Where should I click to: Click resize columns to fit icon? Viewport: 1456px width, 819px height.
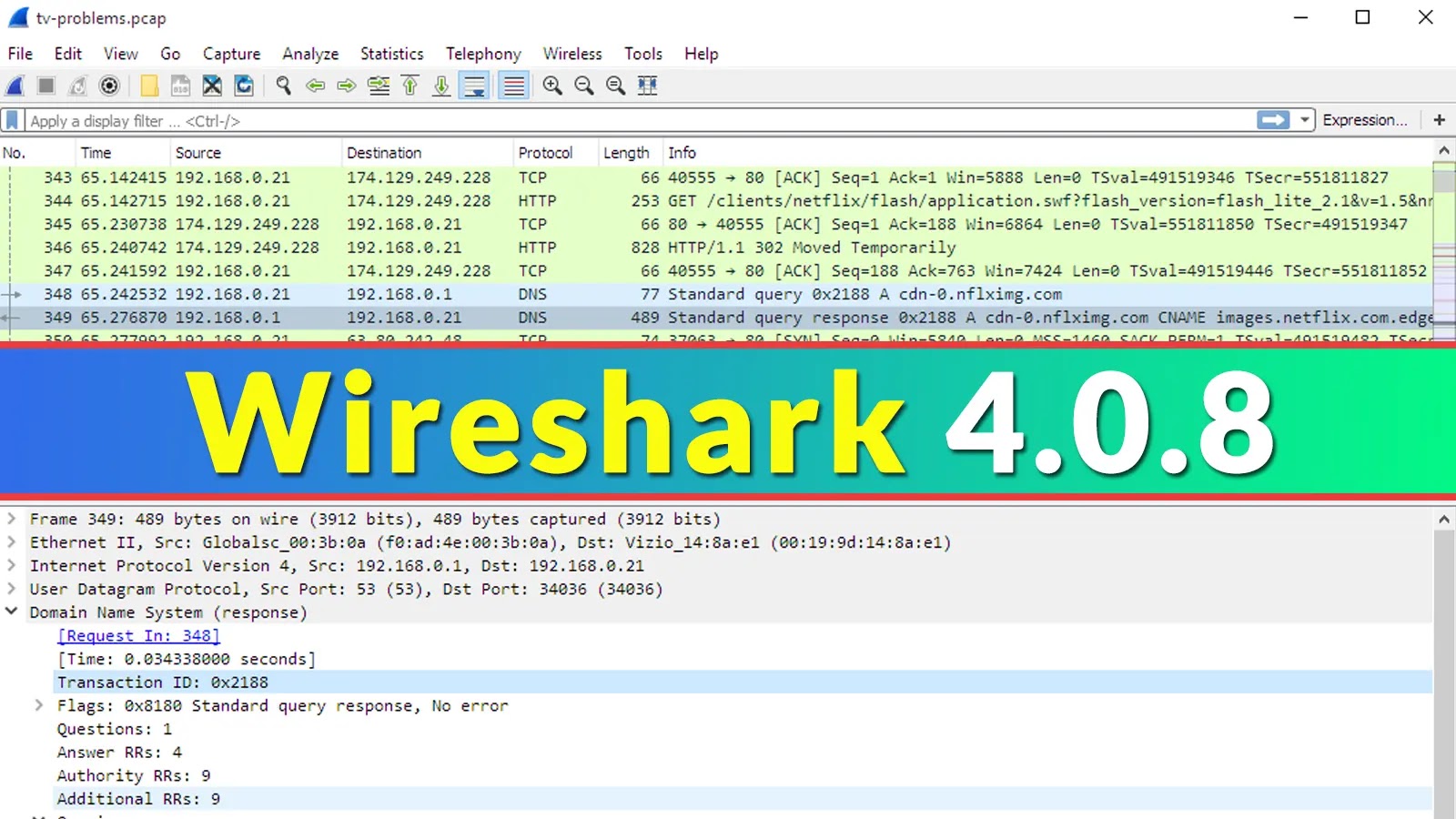[647, 86]
